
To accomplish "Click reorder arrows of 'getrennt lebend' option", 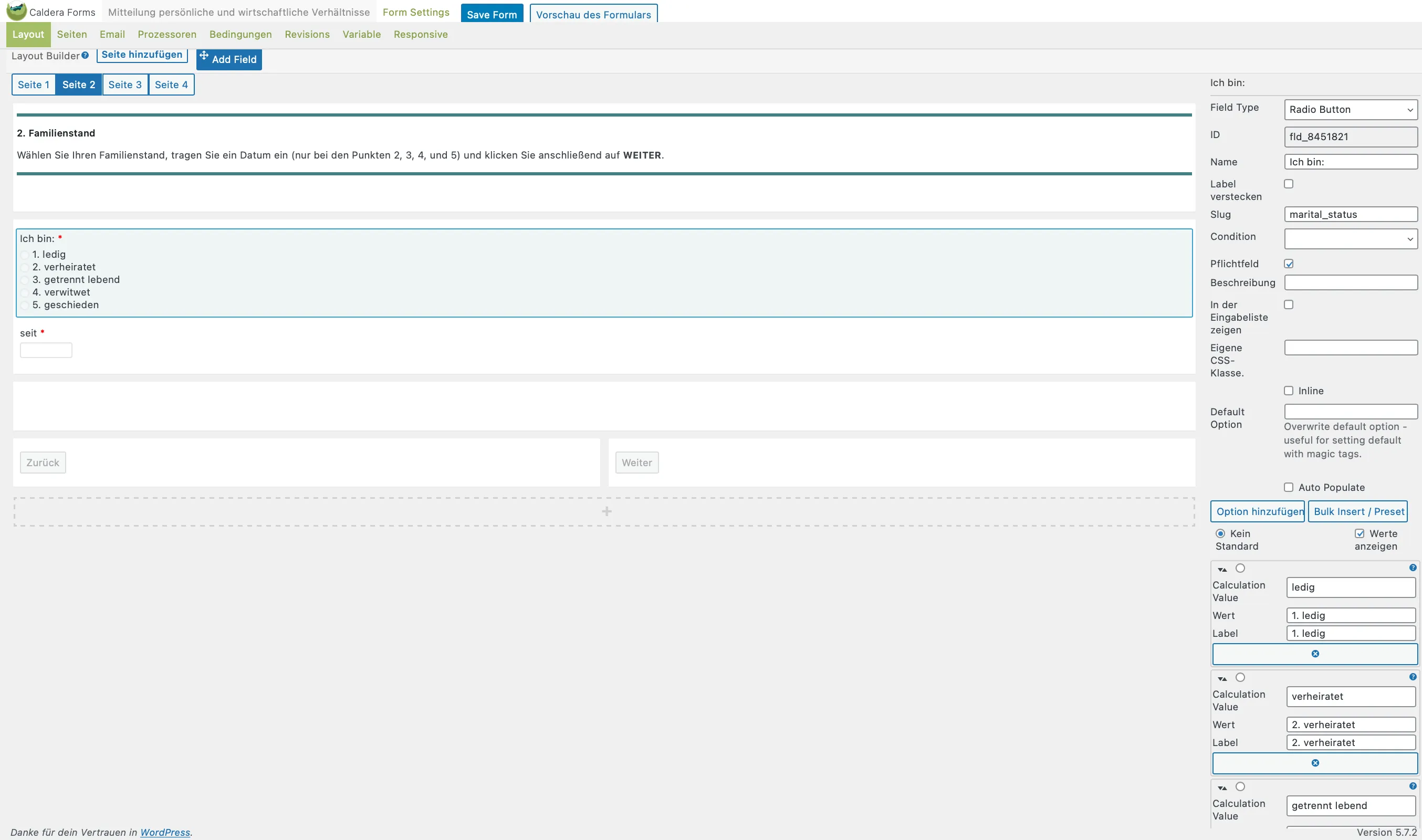I will (1222, 788).
